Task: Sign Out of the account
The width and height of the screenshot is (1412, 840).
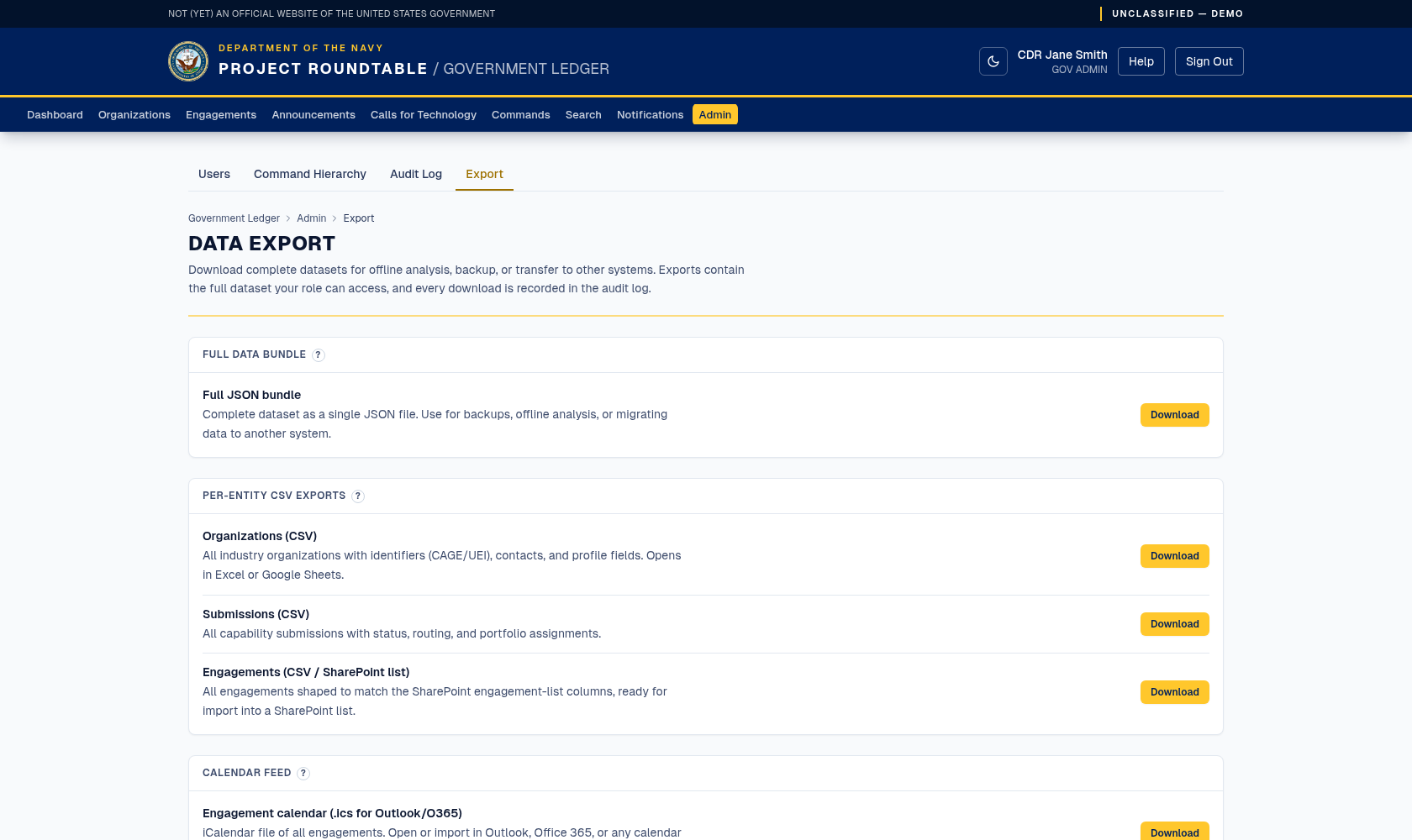Action: tap(1209, 61)
